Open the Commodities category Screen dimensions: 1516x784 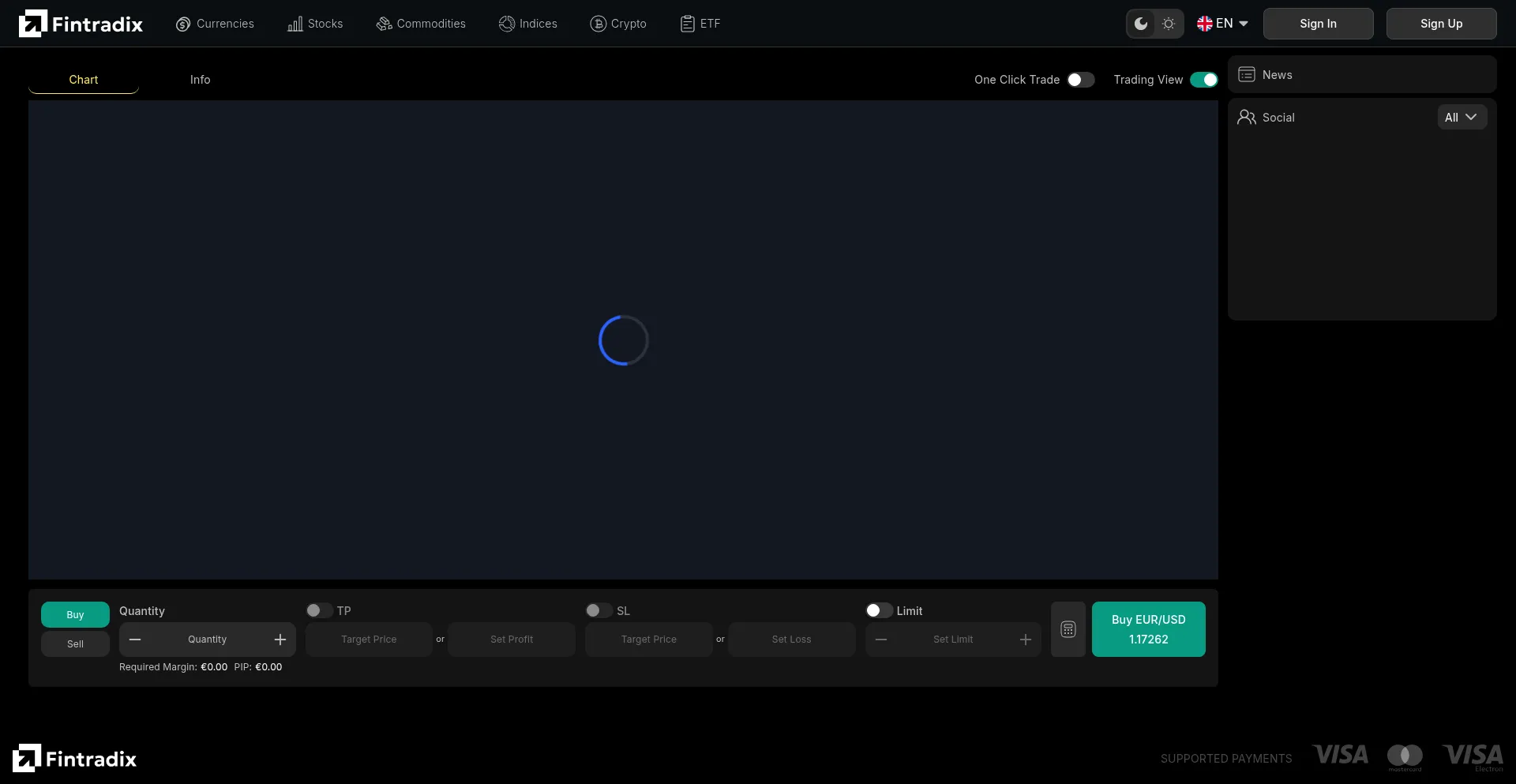click(421, 24)
